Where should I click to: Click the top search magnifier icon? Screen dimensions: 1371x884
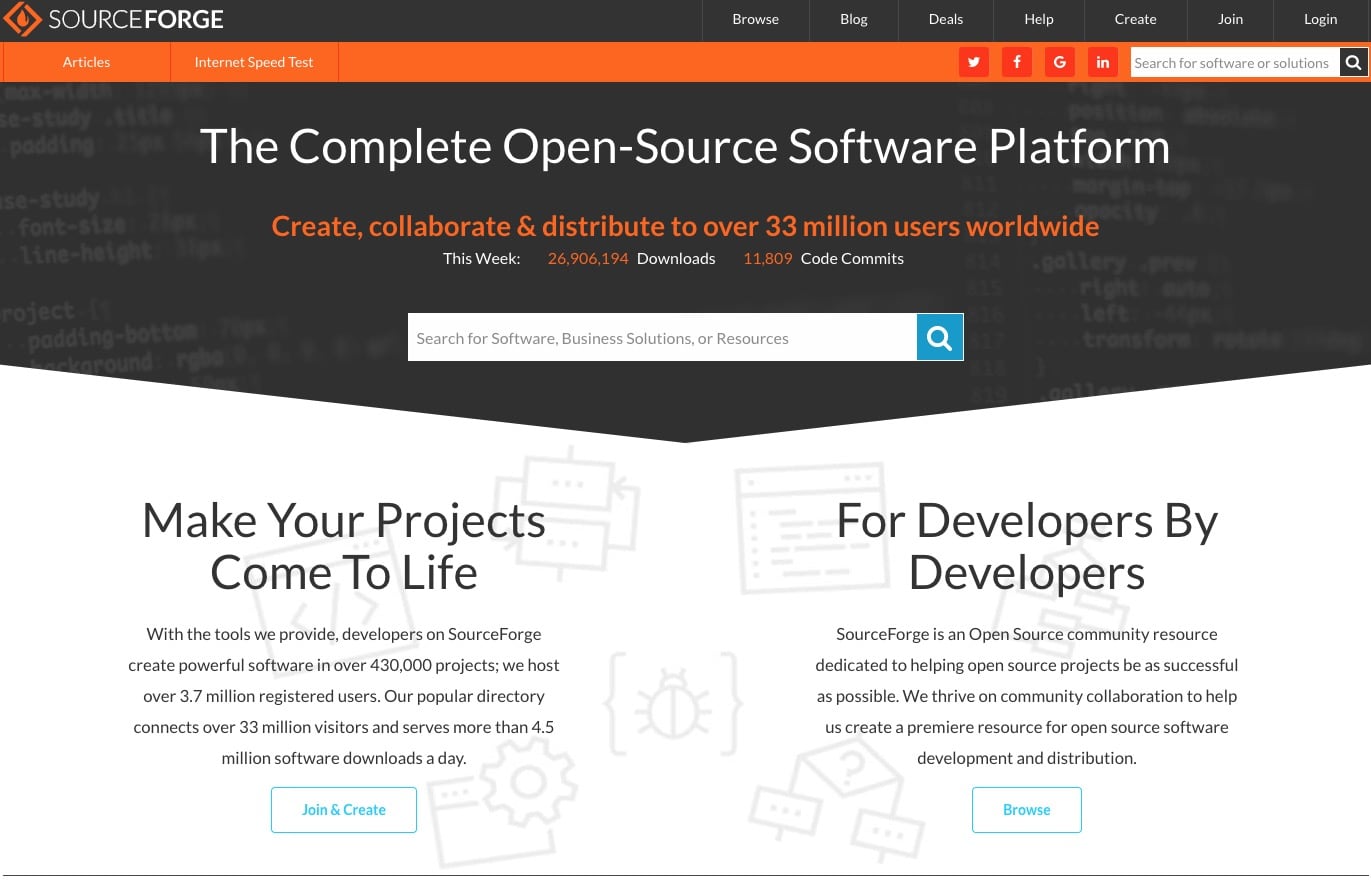click(x=1353, y=62)
